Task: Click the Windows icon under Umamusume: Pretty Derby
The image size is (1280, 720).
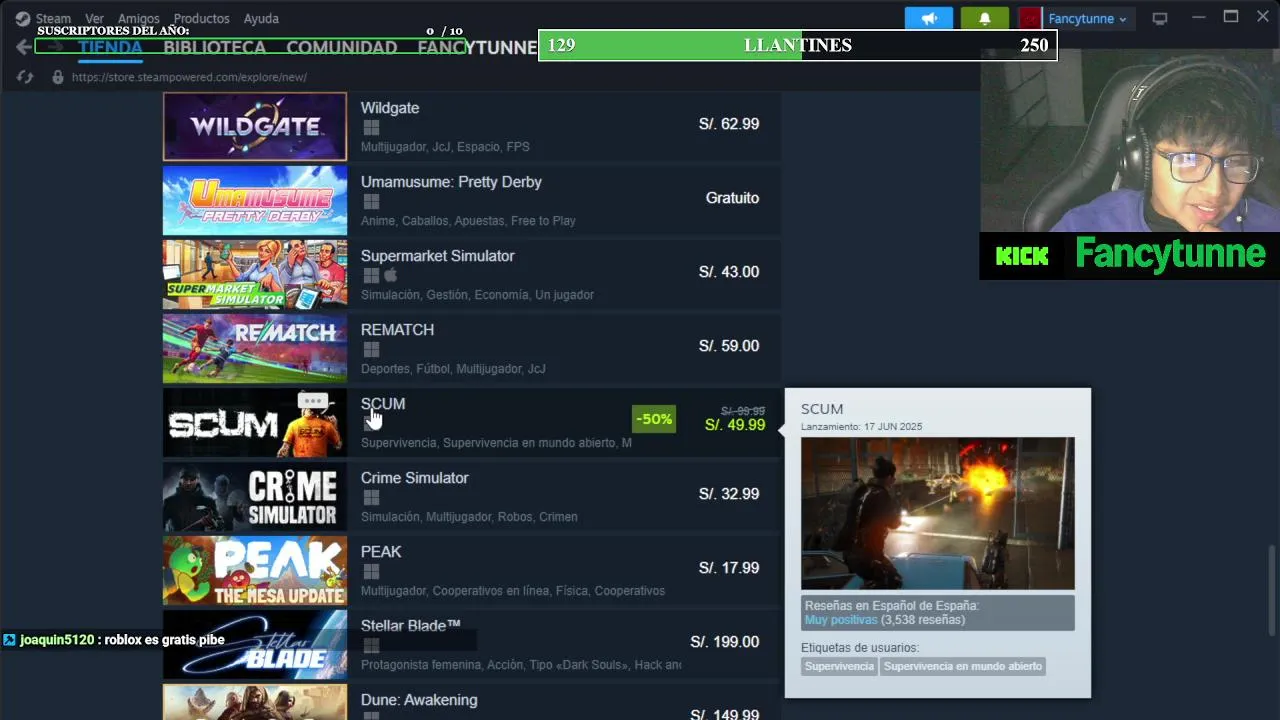Action: point(371,202)
